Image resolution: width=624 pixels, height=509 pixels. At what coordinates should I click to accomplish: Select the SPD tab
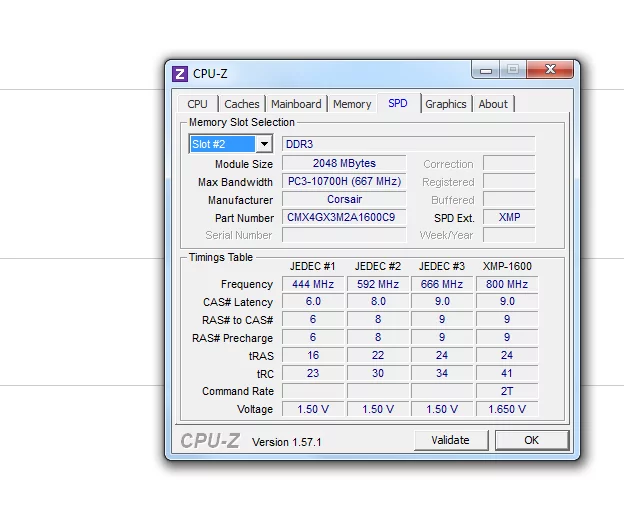click(398, 104)
